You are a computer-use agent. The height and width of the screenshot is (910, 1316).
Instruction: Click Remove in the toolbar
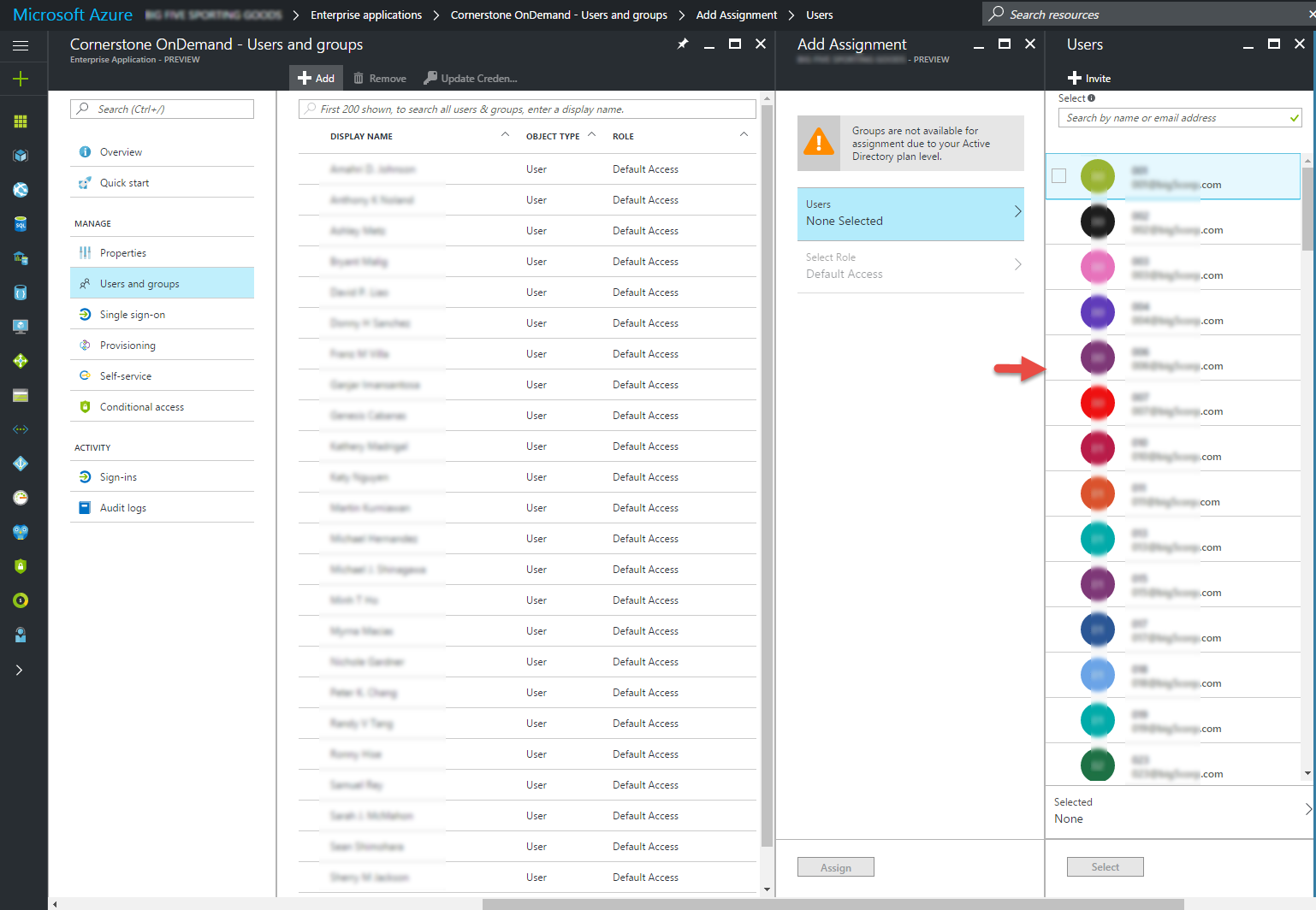tap(380, 78)
